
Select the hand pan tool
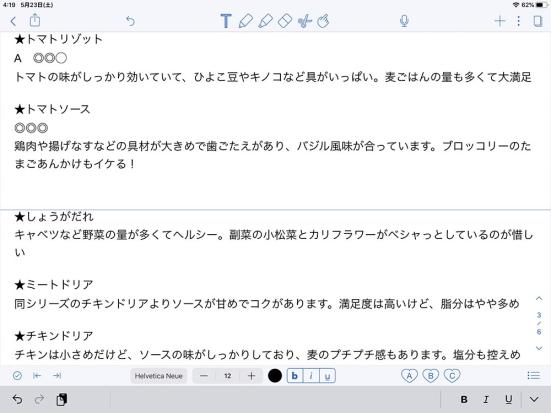(323, 21)
